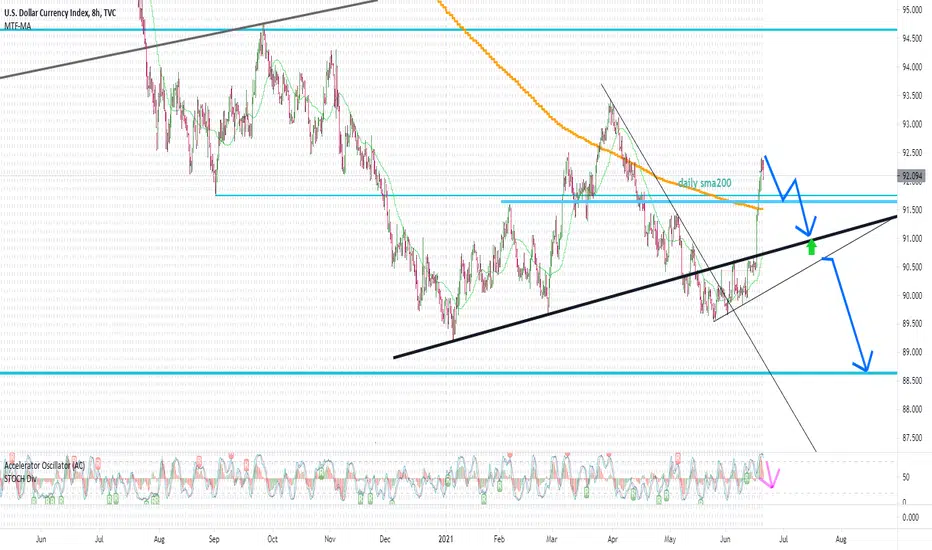932x550 pixels.
Task: Click the 94.000 price axis label
Action: tap(912, 67)
